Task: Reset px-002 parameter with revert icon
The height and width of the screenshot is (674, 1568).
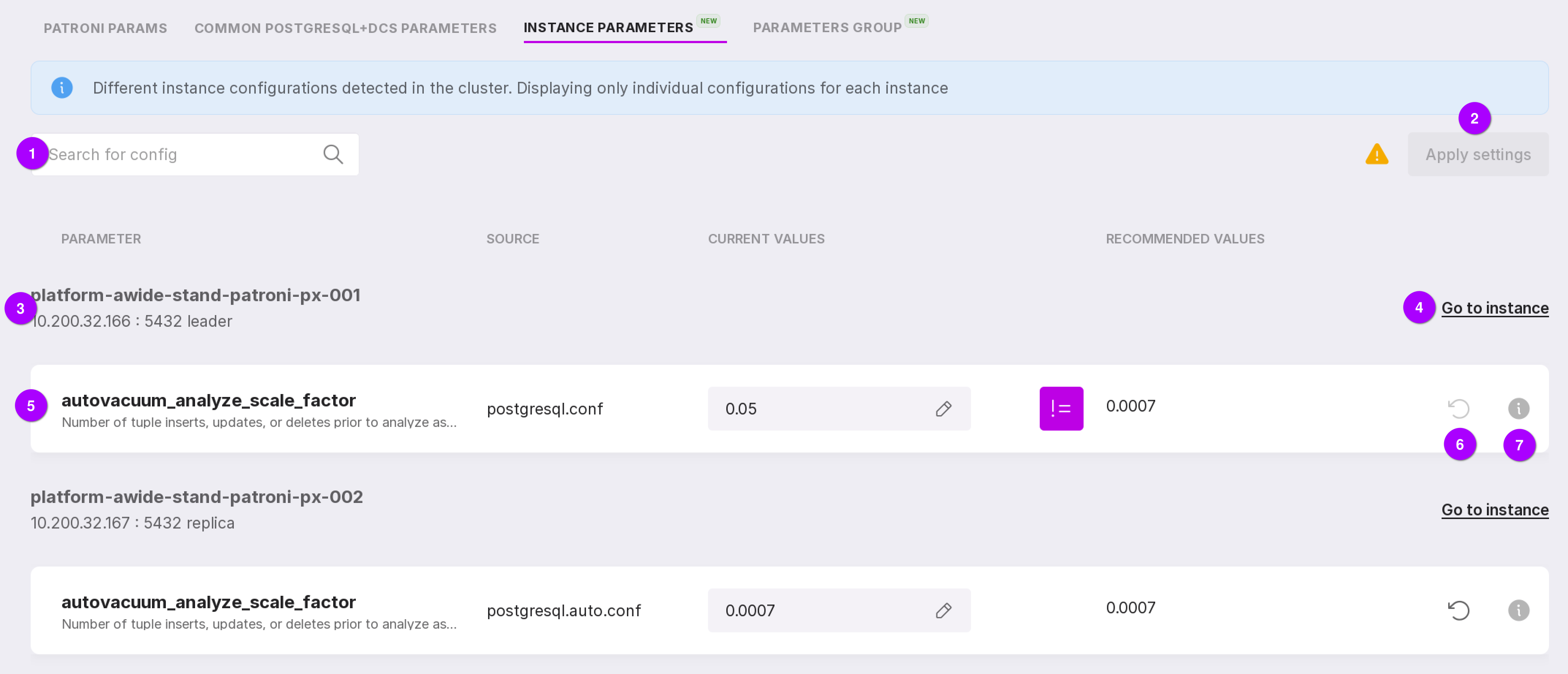Action: [x=1458, y=610]
